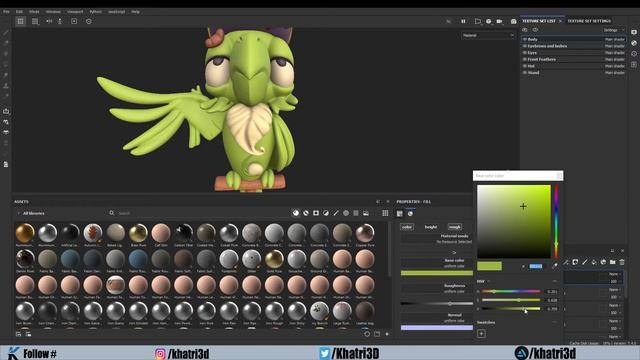The height and width of the screenshot is (360, 640).
Task: Click the camera video icon in viewport toolbar
Action: [499, 21]
